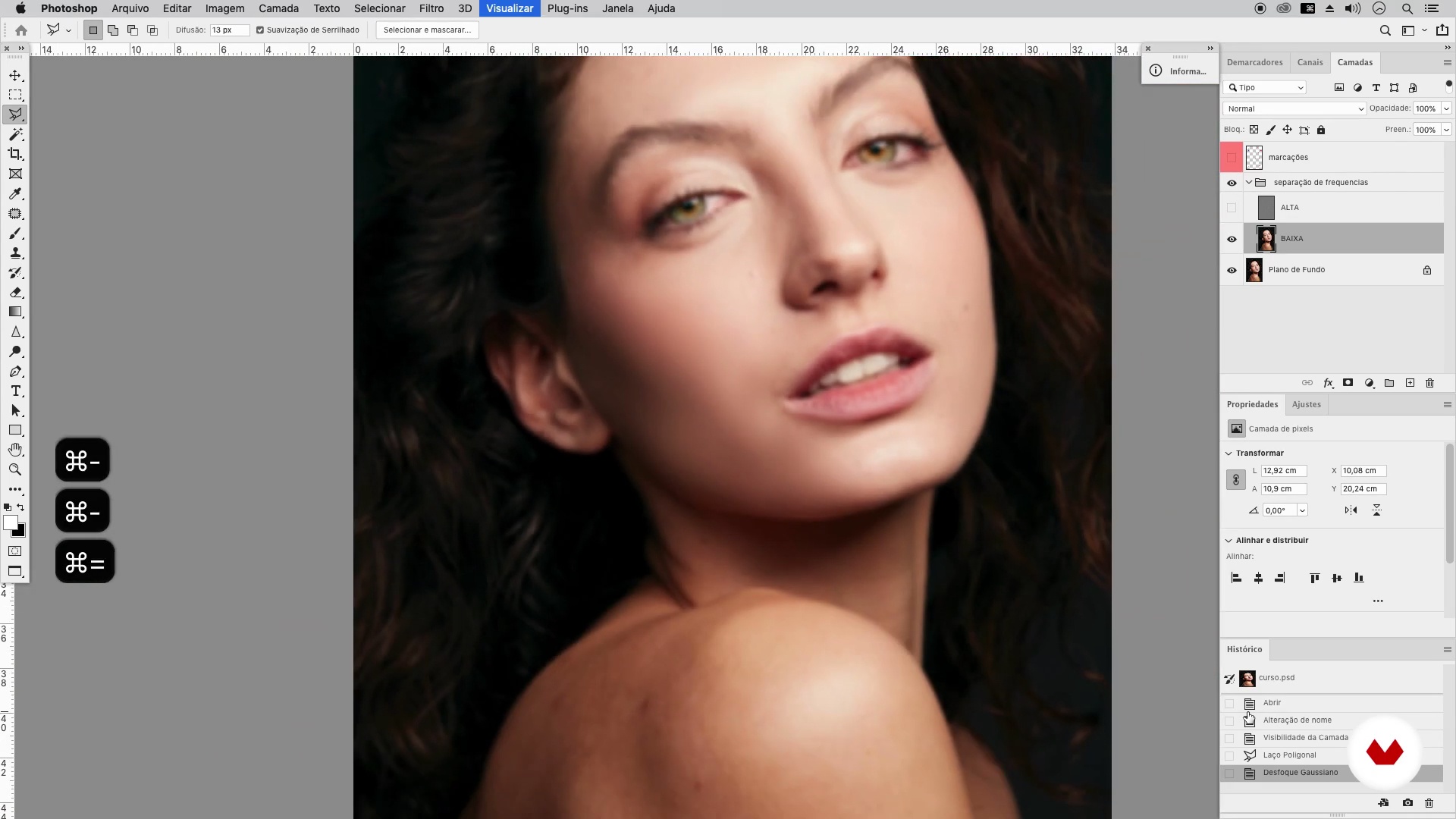This screenshot has height=819, width=1456.
Task: Collapse the Alinhar e distribuir section
Action: click(x=1228, y=541)
